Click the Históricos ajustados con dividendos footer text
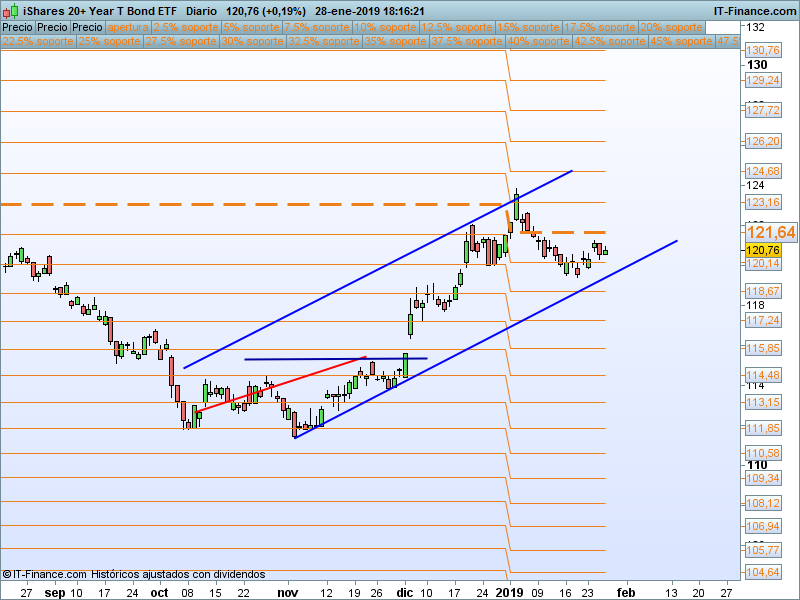 pyautogui.click(x=178, y=574)
